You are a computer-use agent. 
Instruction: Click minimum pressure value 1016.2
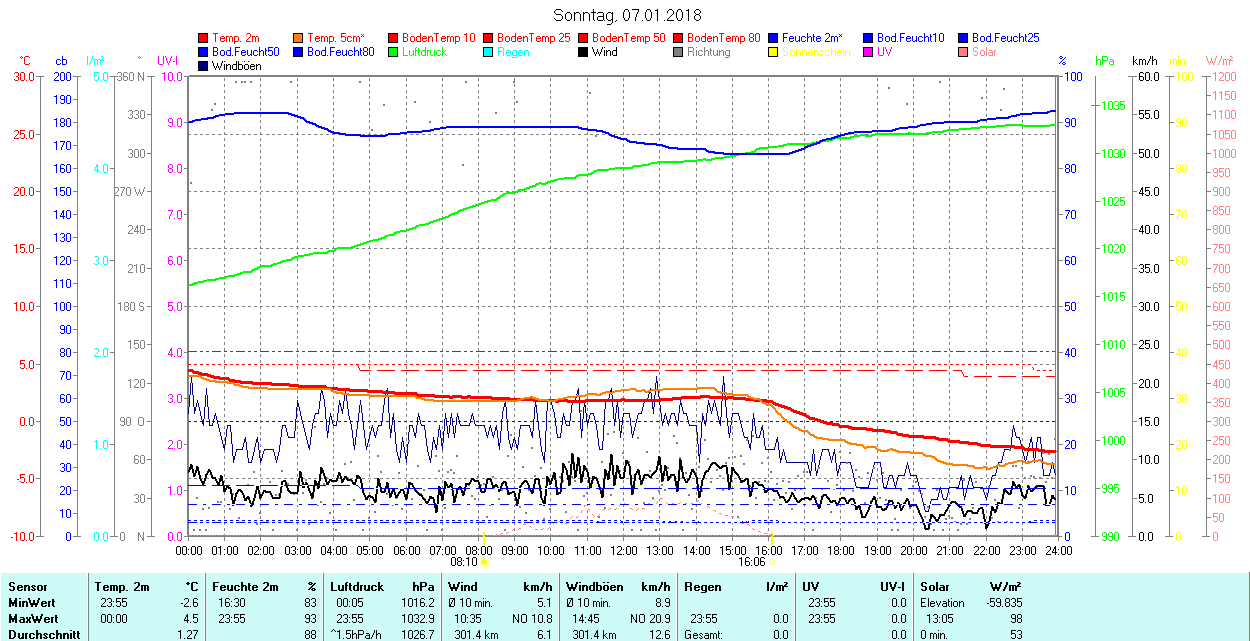click(x=418, y=603)
